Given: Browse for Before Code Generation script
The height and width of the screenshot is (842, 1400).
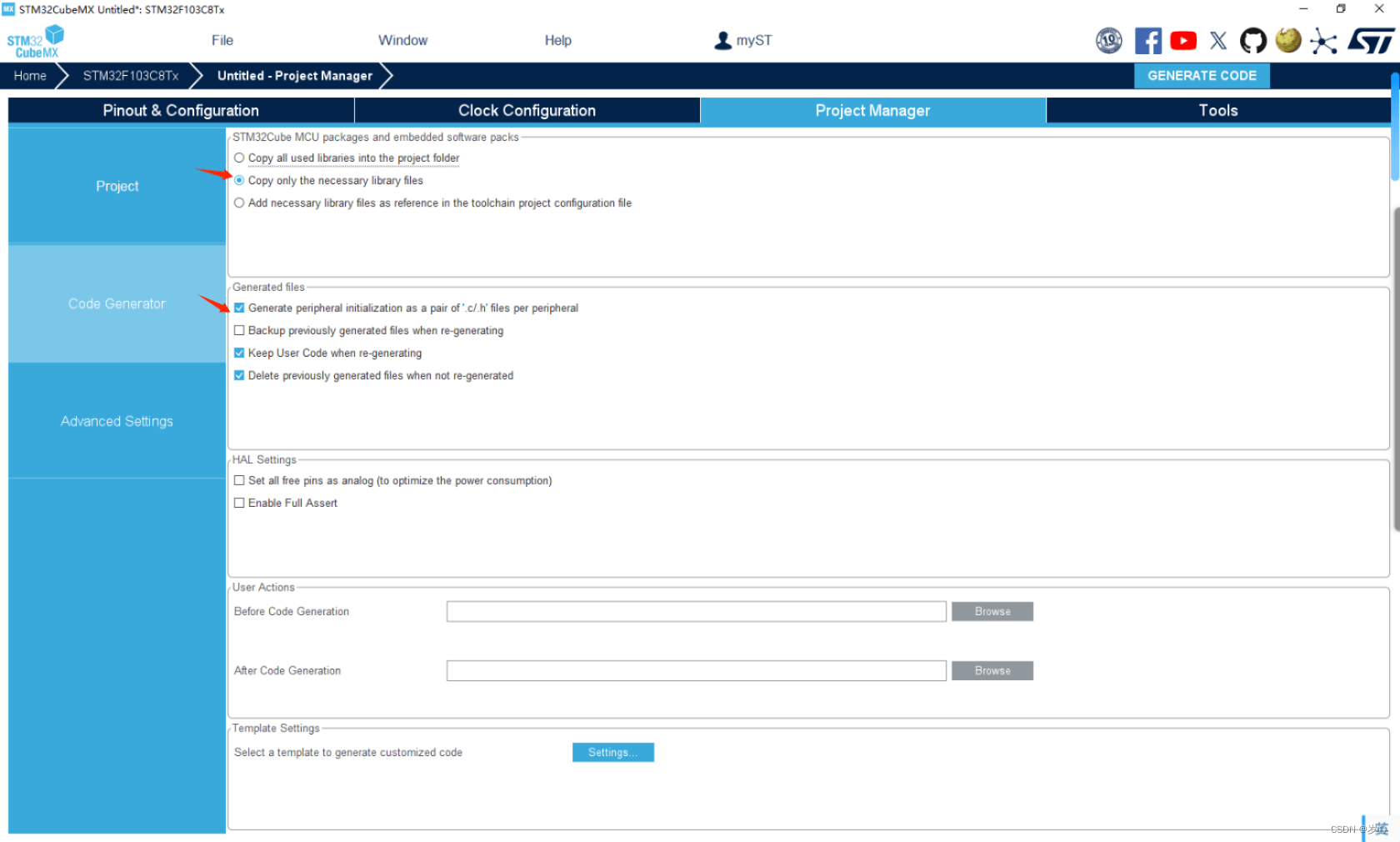Looking at the screenshot, I should pos(992,611).
